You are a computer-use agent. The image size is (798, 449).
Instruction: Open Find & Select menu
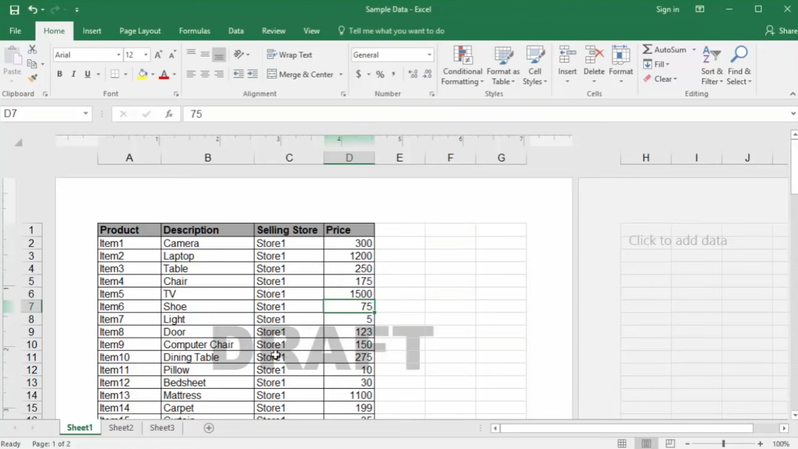(x=739, y=66)
